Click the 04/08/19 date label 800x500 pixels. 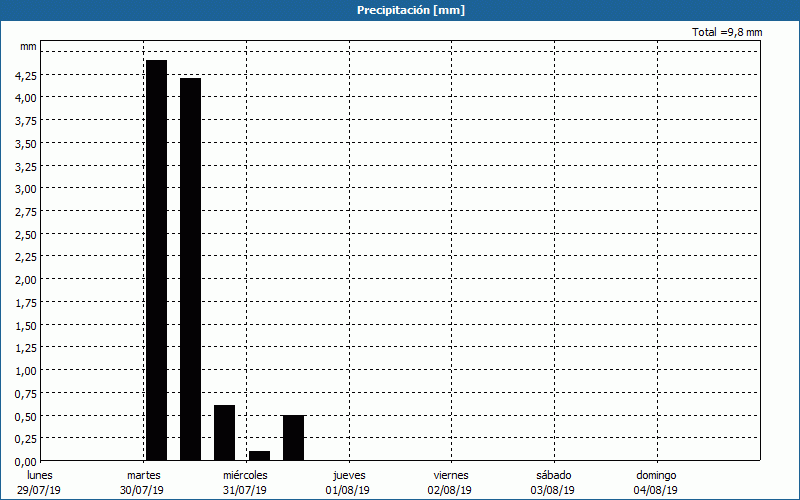656,490
